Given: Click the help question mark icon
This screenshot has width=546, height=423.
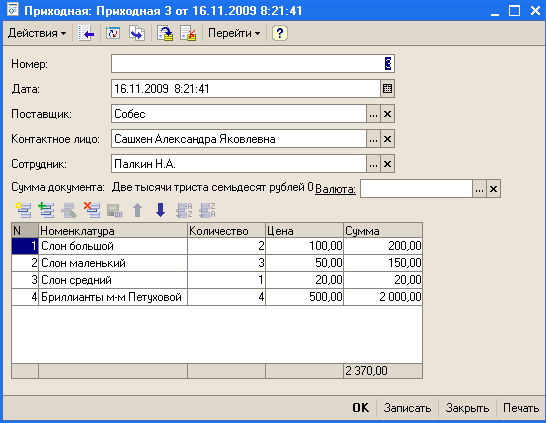Looking at the screenshot, I should (280, 33).
